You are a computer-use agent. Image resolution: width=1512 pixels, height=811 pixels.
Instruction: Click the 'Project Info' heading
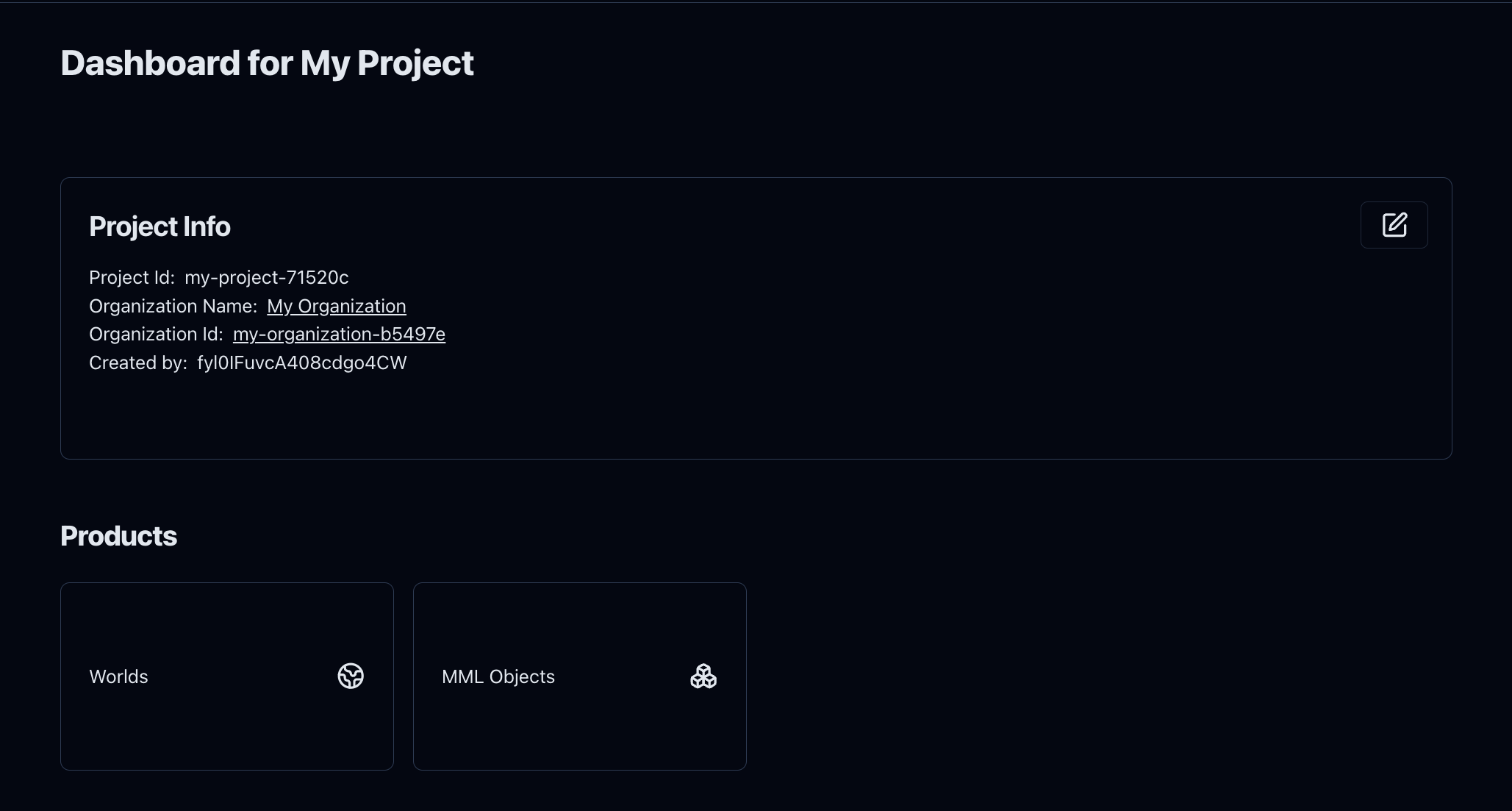[160, 226]
